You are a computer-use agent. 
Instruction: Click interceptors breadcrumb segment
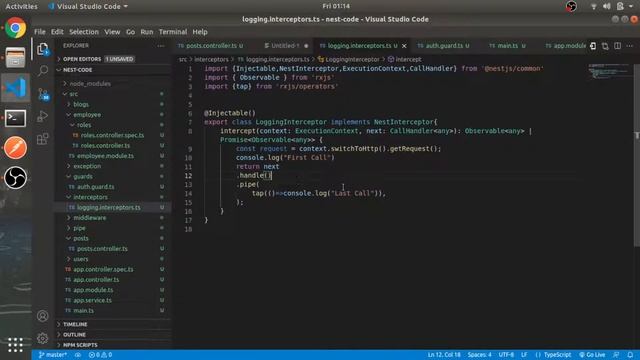tap(211, 59)
